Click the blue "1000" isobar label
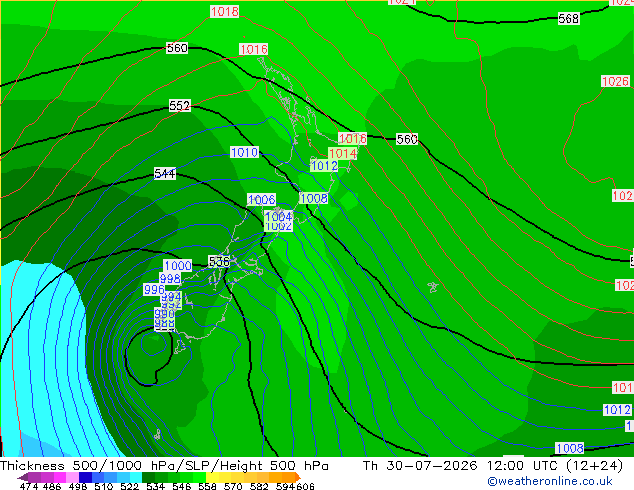Screen dimensions: 634x490 coord(178,265)
